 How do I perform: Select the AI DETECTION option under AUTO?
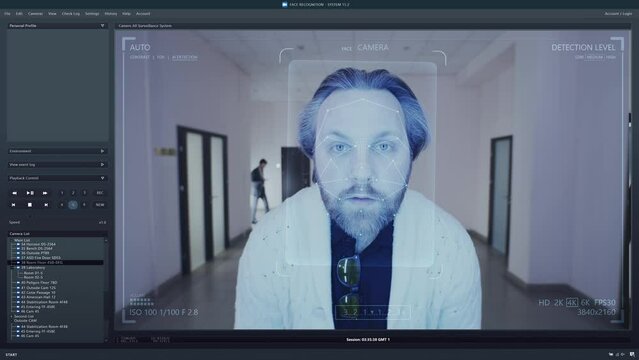[185, 57]
